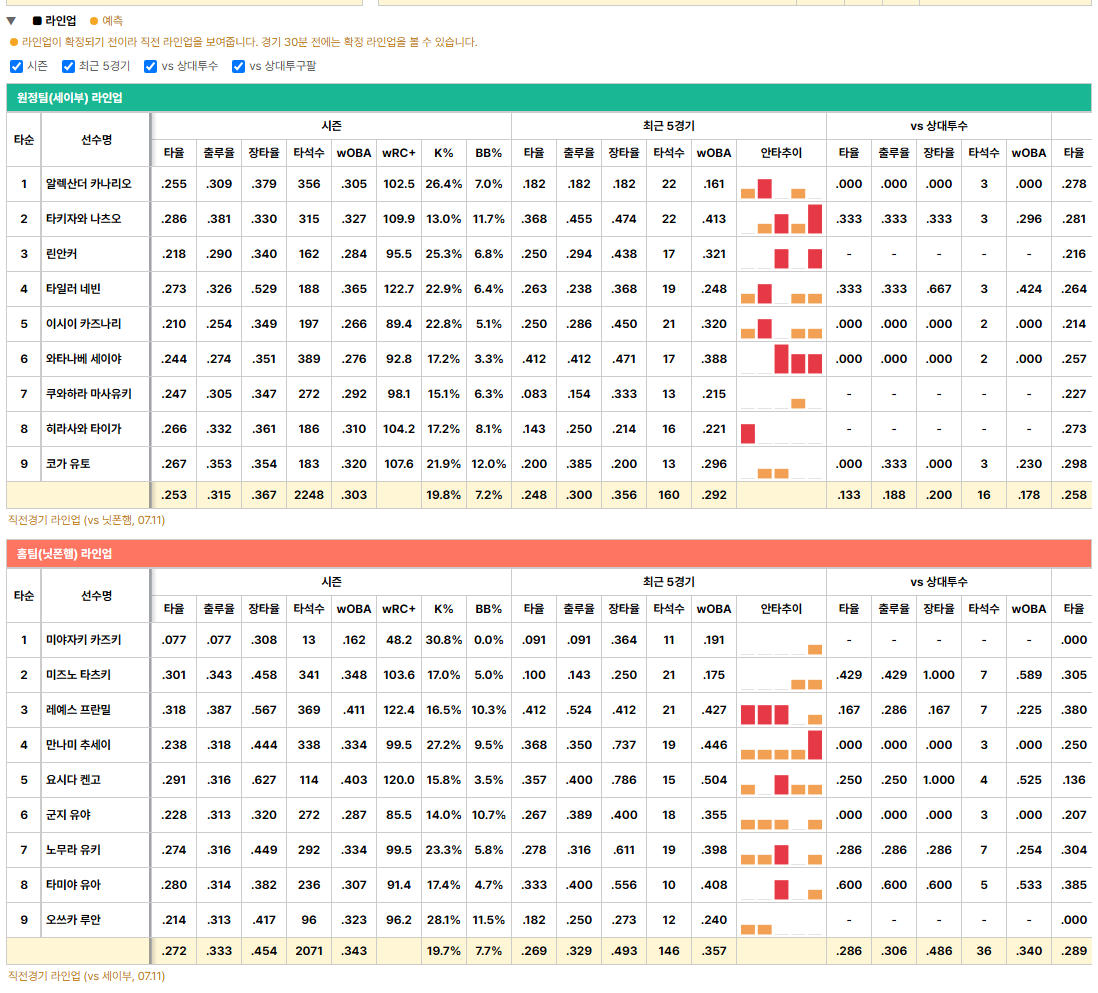This screenshot has height=993, width=1098.
Task: Collapse the lineup section triangle
Action: pos(11,21)
